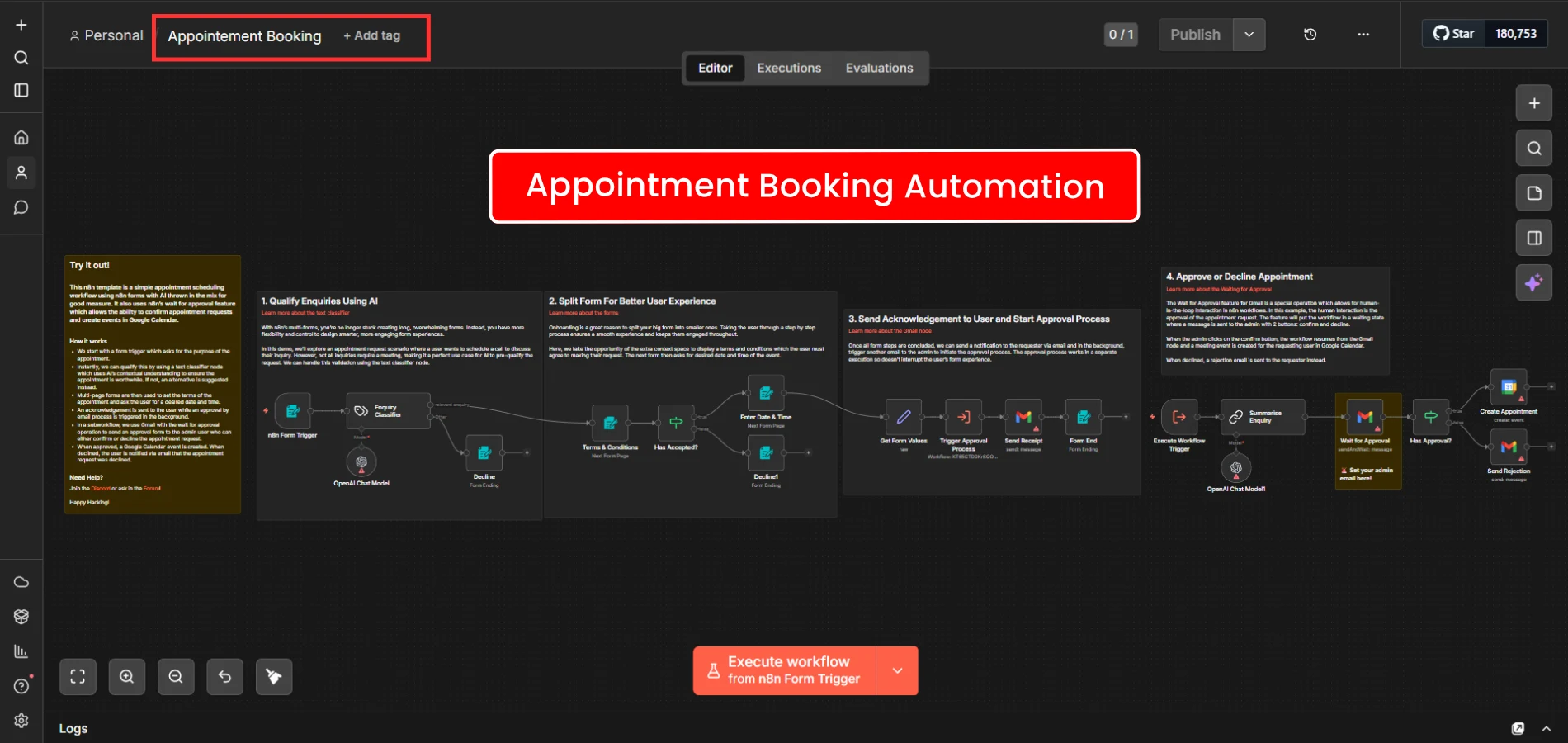Click the Appointement Booking workflow name field
This screenshot has width=1568, height=743.
(244, 36)
